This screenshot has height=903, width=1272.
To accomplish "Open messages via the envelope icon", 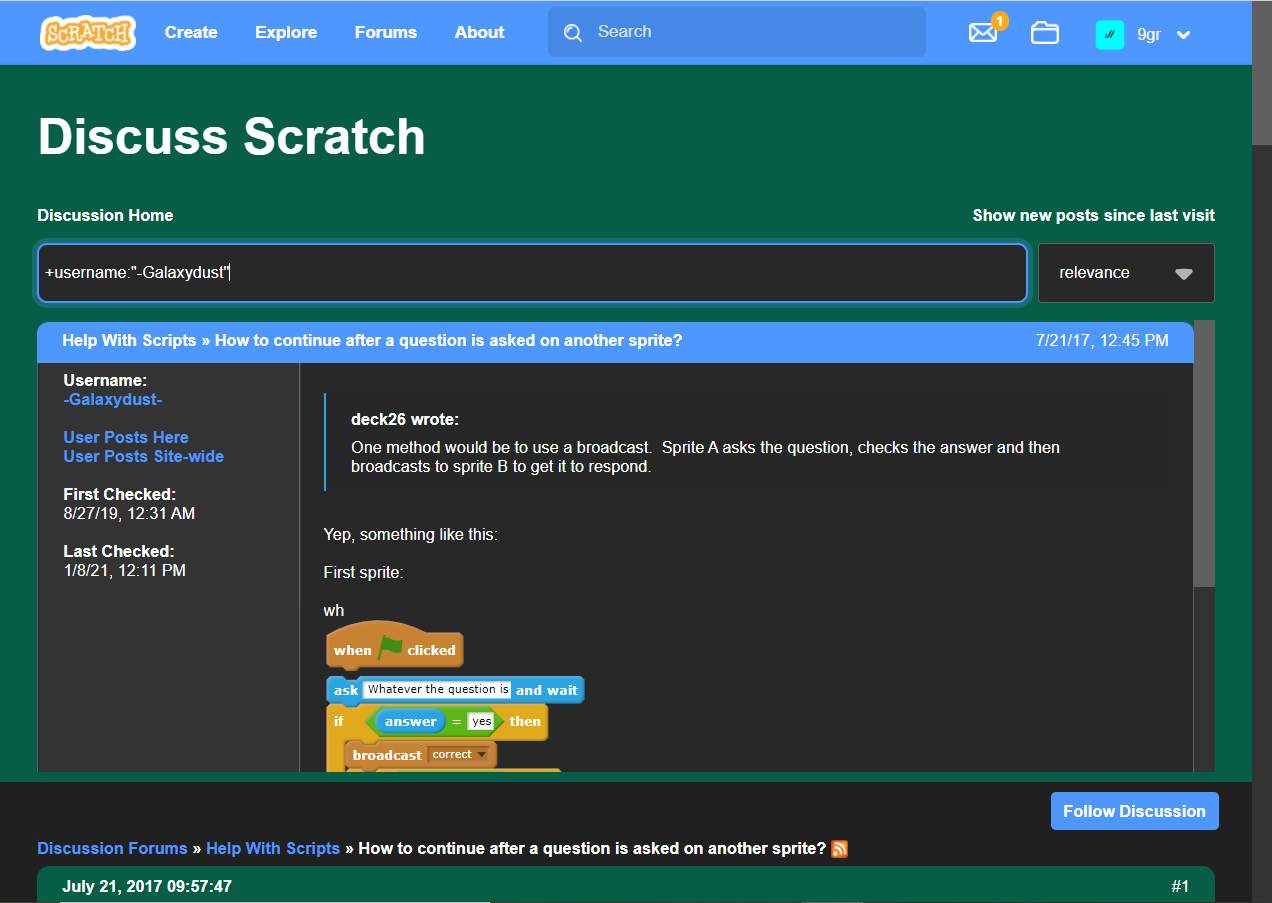I will 983,34.
